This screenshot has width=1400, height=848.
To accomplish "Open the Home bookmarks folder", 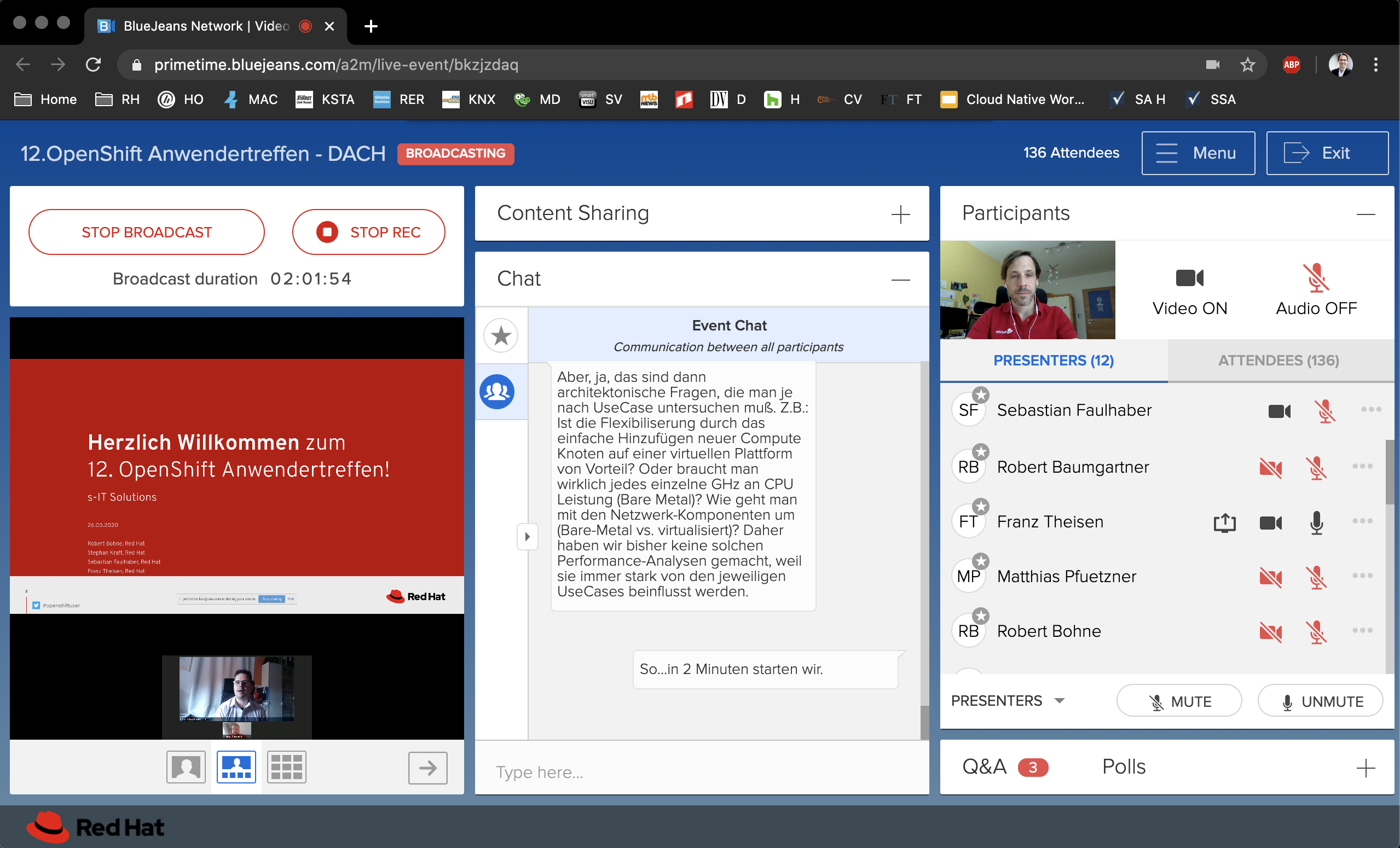I will pyautogui.click(x=45, y=100).
